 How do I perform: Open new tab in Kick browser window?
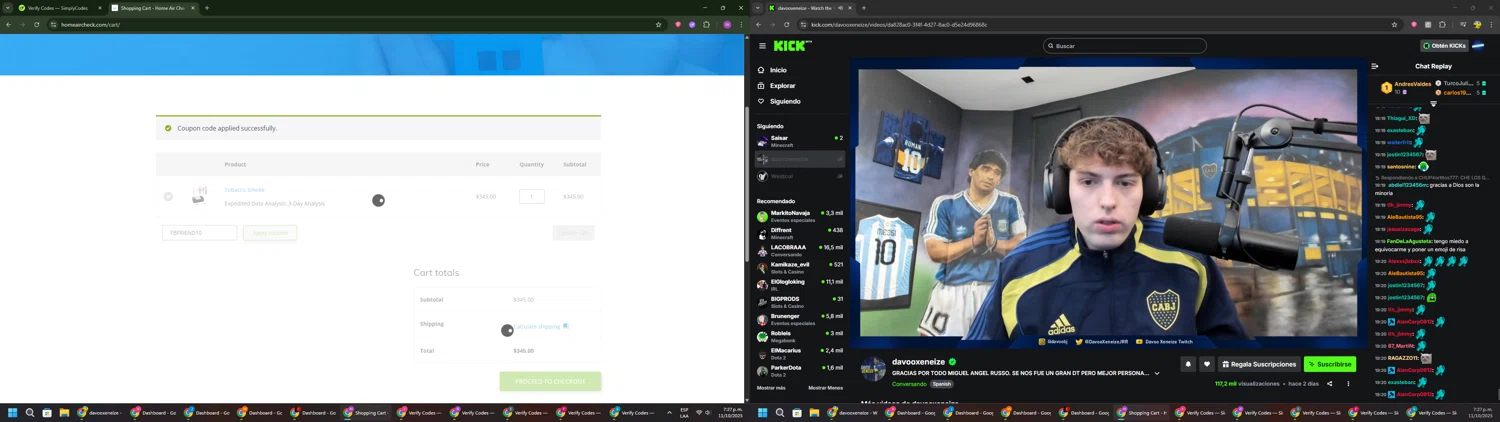click(864, 8)
